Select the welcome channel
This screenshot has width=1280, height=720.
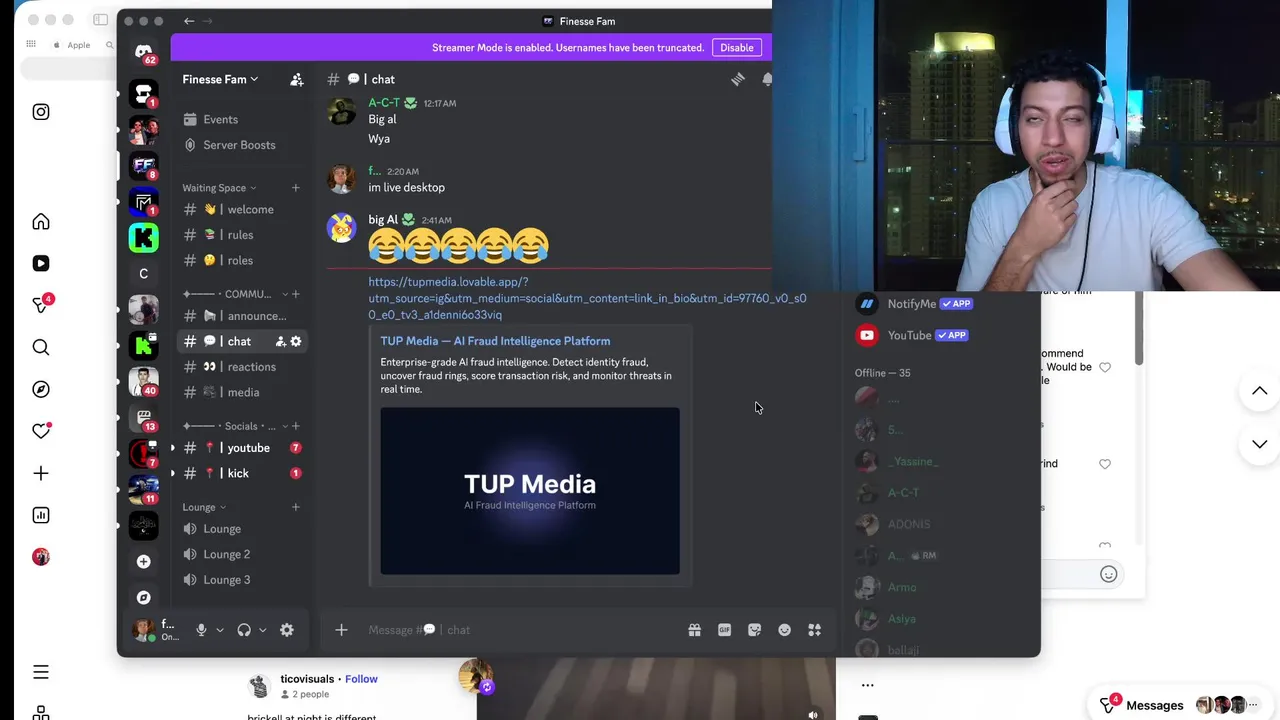(x=240, y=210)
